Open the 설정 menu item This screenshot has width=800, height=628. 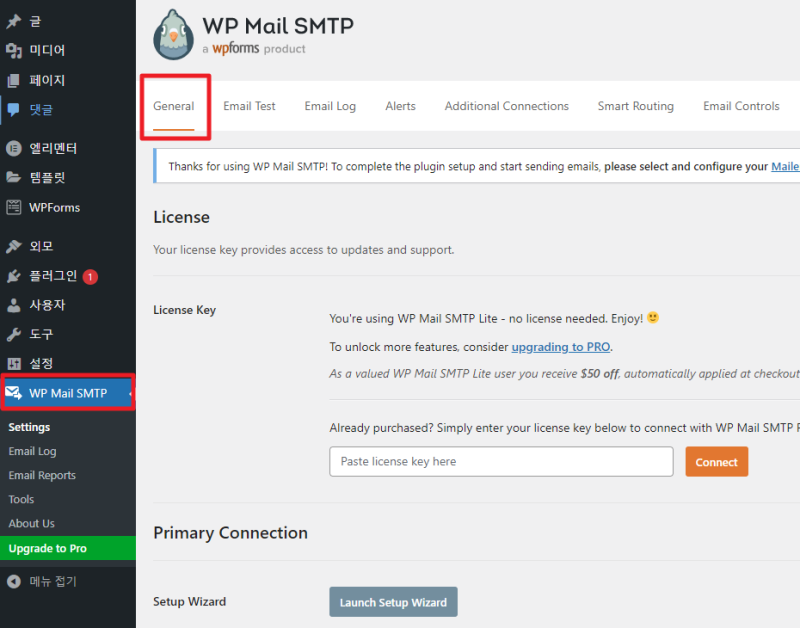pyautogui.click(x=41, y=363)
